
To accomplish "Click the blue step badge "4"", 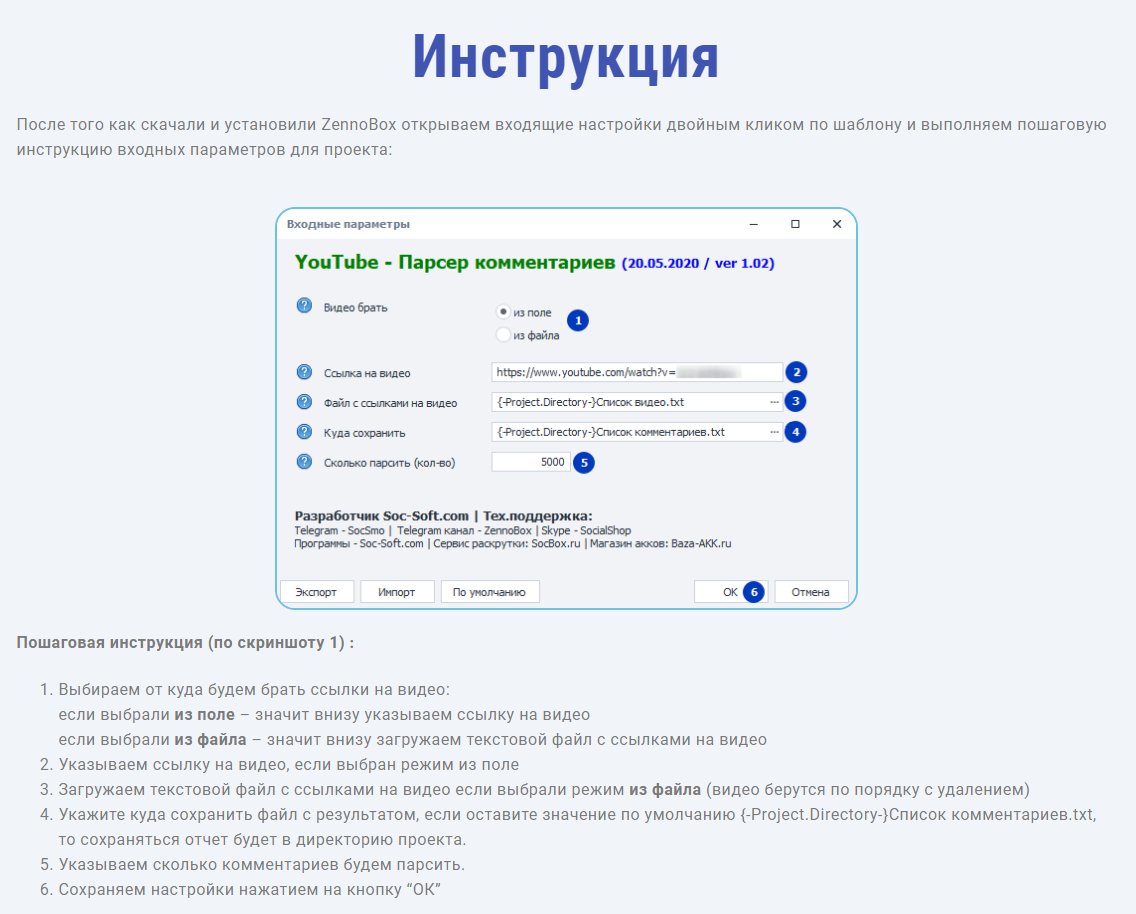I will pyautogui.click(x=796, y=431).
